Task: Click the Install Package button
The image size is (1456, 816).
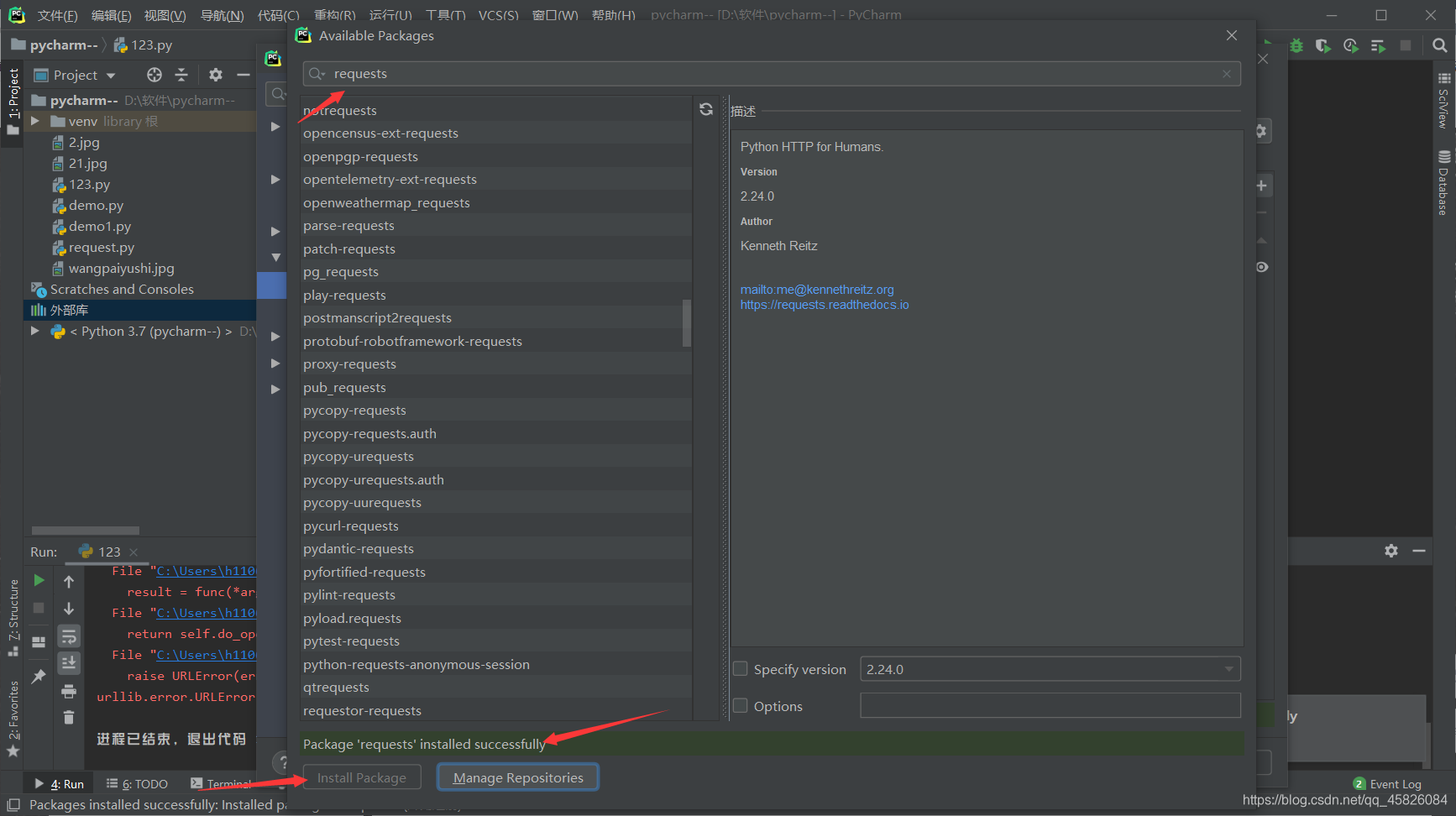Action: pos(362,777)
